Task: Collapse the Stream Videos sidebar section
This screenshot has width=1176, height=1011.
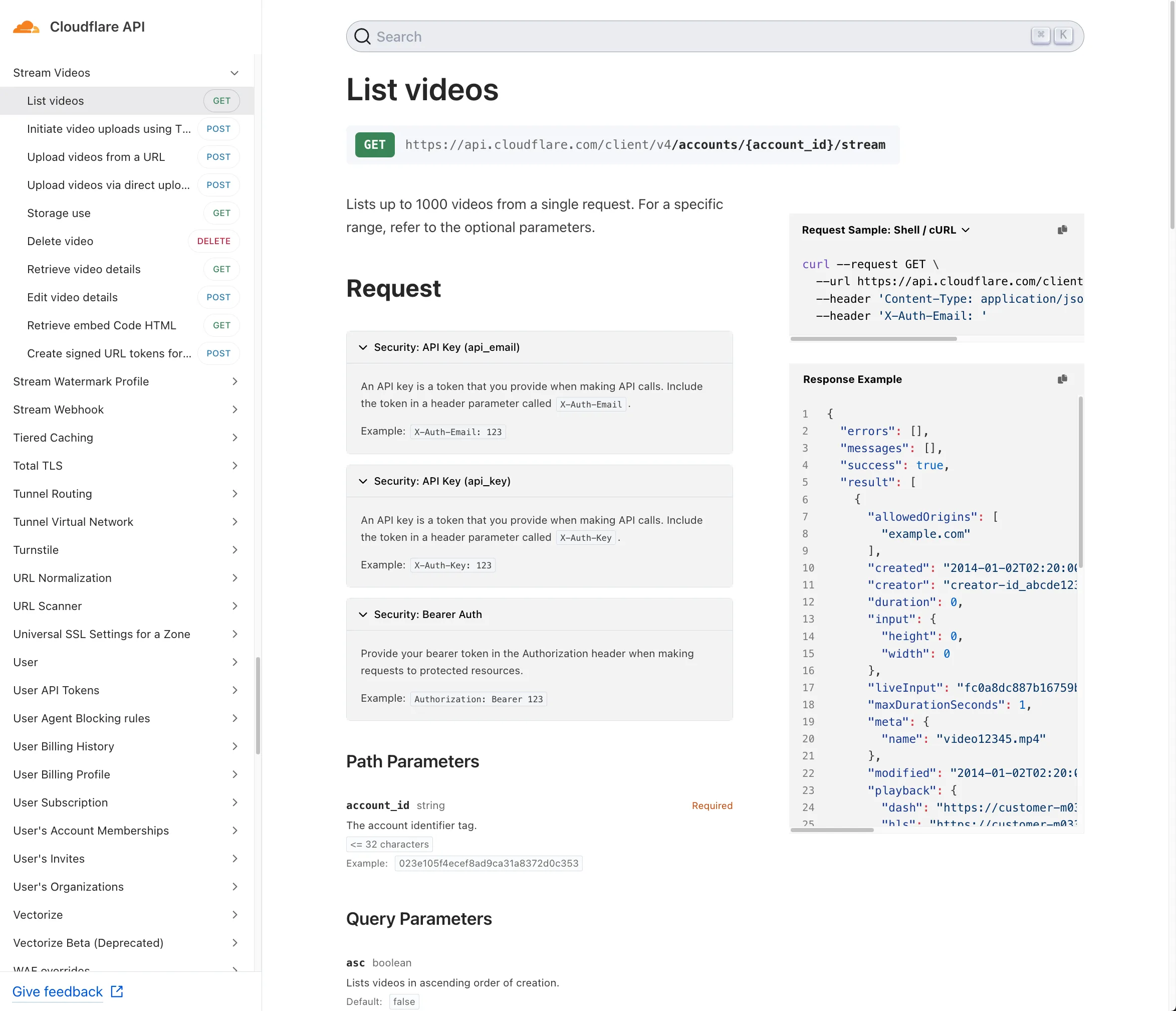Action: click(x=234, y=73)
